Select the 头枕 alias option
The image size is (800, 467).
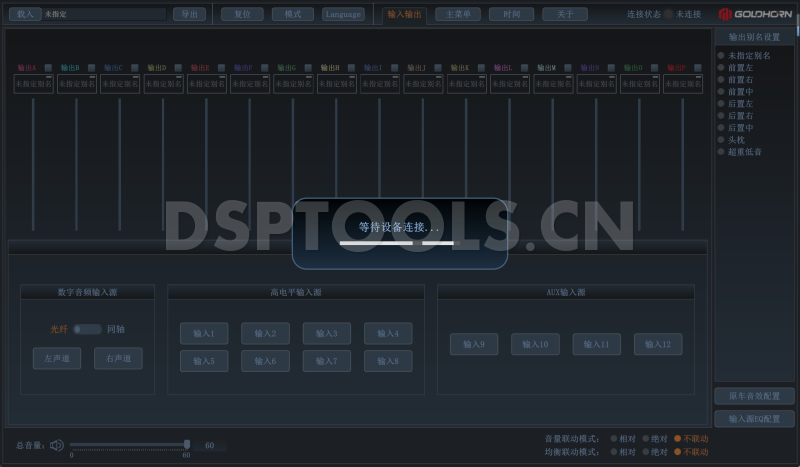[x=731, y=140]
